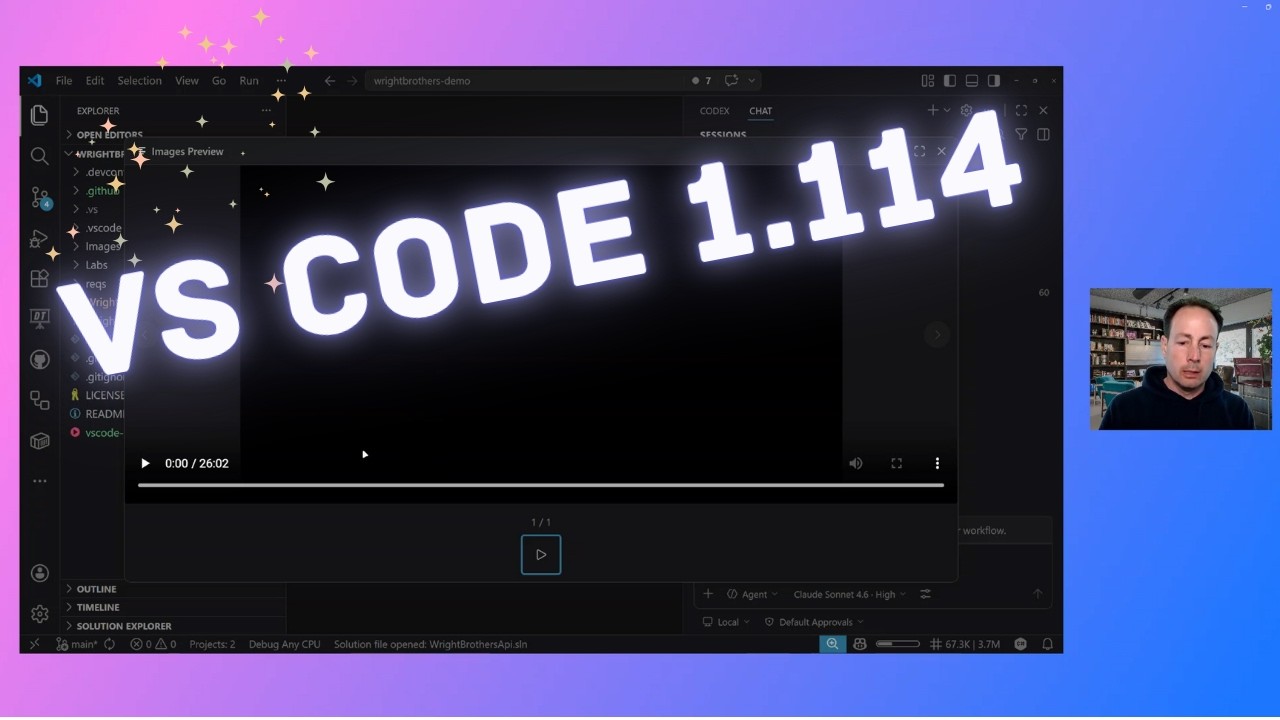This screenshot has width=1280, height=720.
Task: Switch to the CHAT tab
Action: point(761,111)
